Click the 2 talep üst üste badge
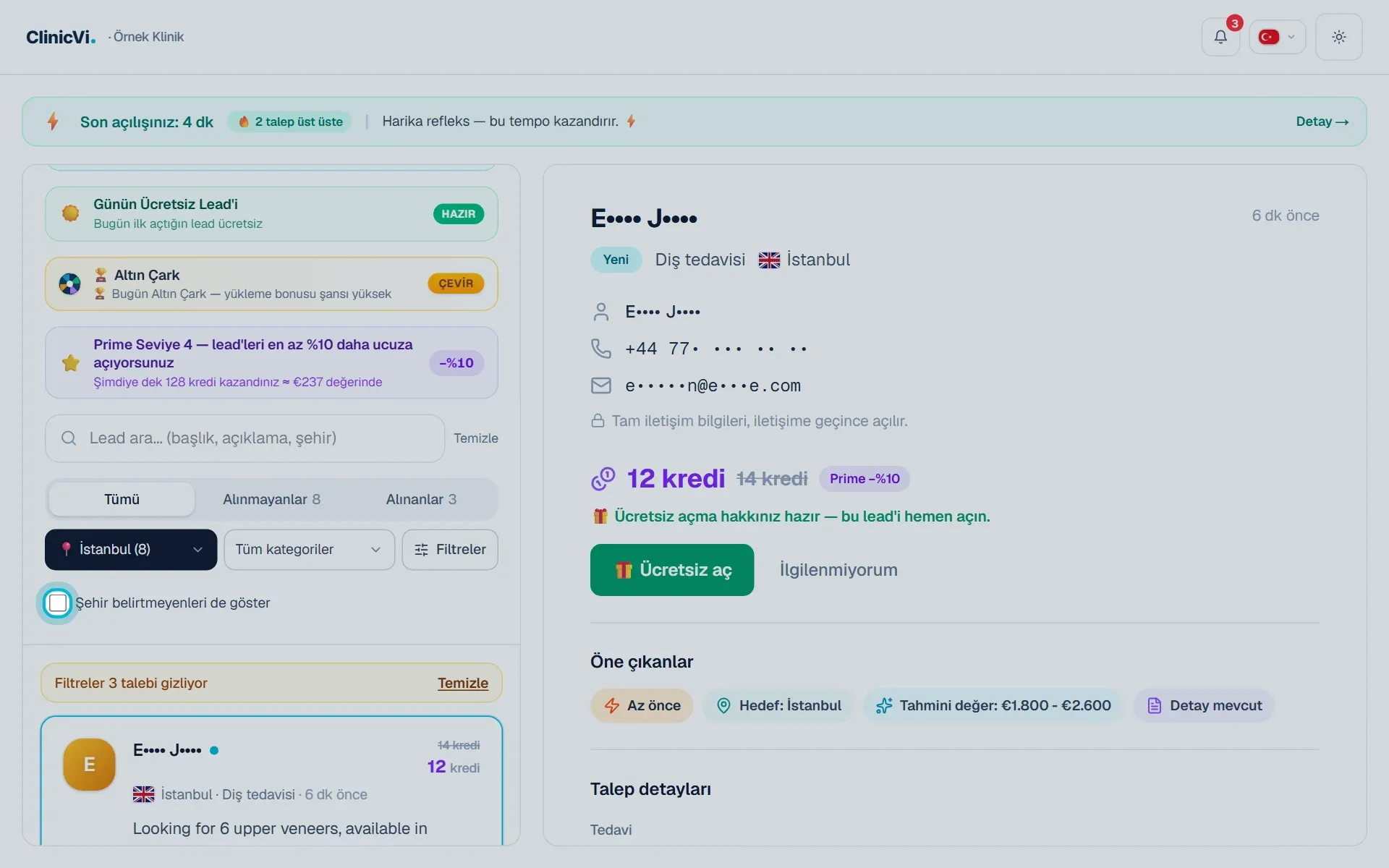1389x868 pixels. coord(290,122)
